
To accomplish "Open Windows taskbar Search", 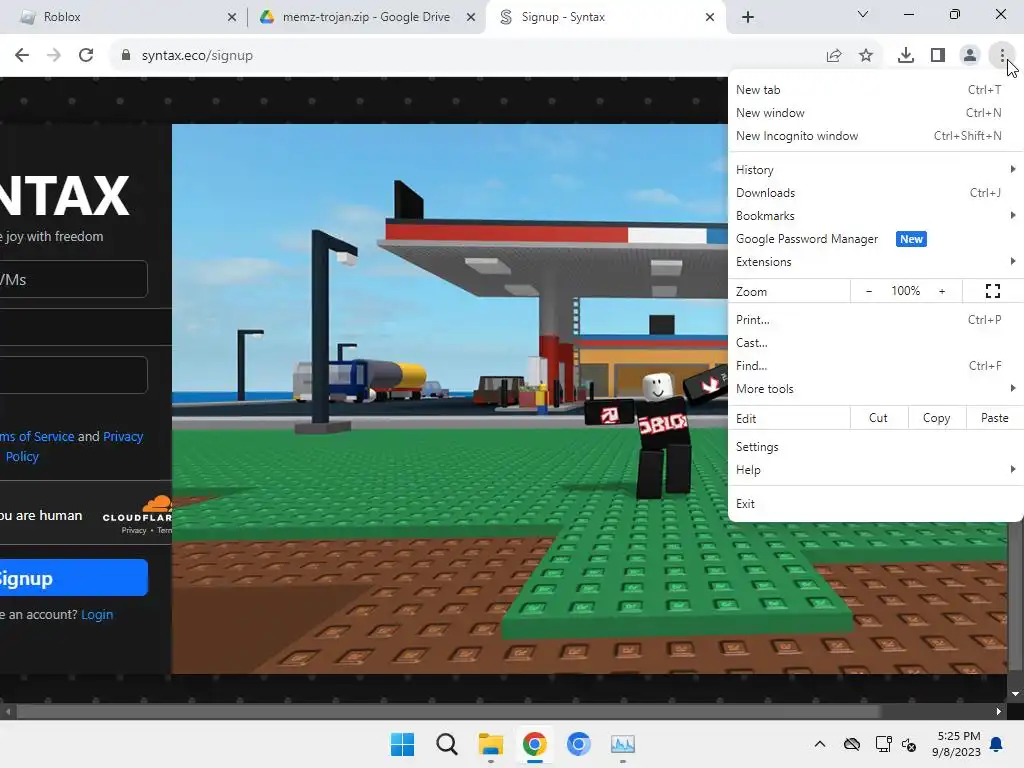I will tap(447, 744).
